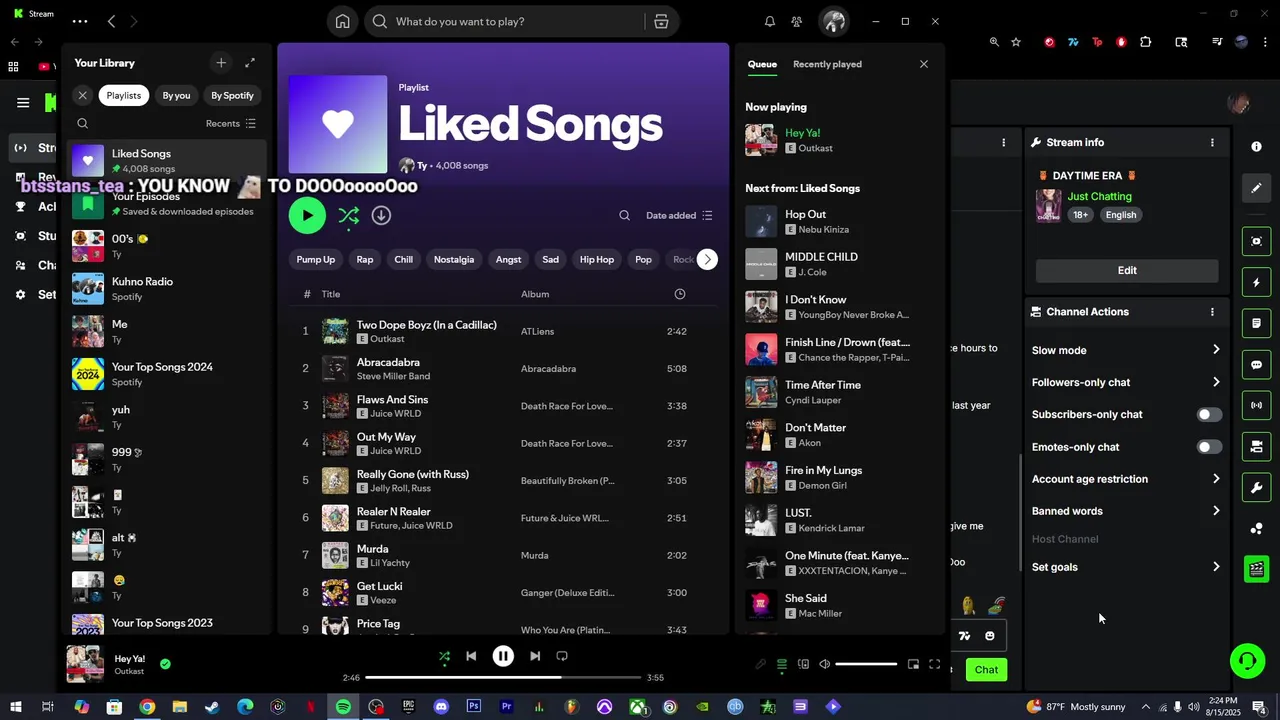Screen dimensions: 1280x720
Task: Mute Spotify with speaker icon
Action: [x=824, y=664]
